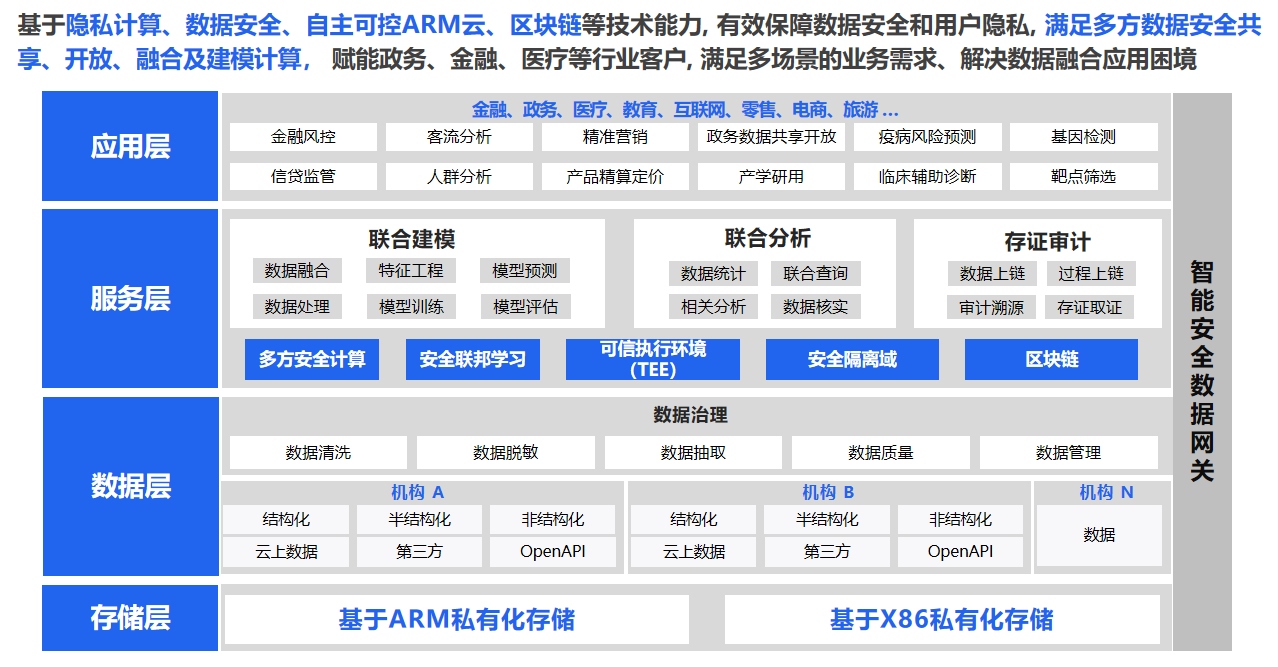Expand the 机构 N data group
Viewport: 1278px width, 667px height.
click(1098, 491)
